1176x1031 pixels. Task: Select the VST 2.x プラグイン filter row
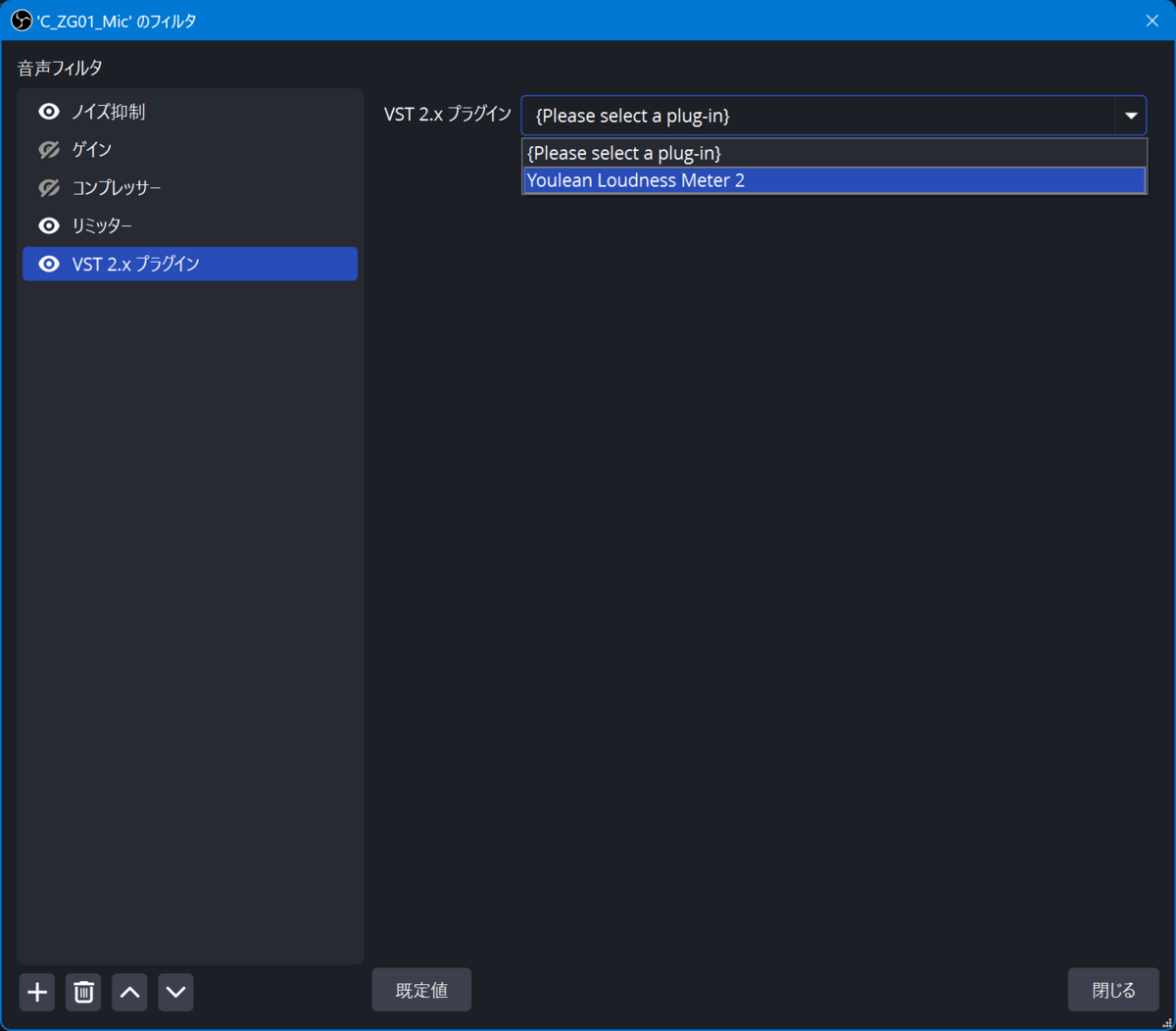coord(190,264)
